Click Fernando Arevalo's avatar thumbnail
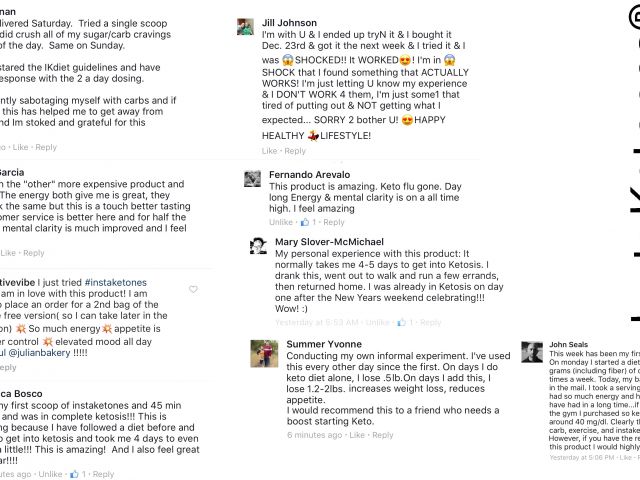 tap(254, 179)
